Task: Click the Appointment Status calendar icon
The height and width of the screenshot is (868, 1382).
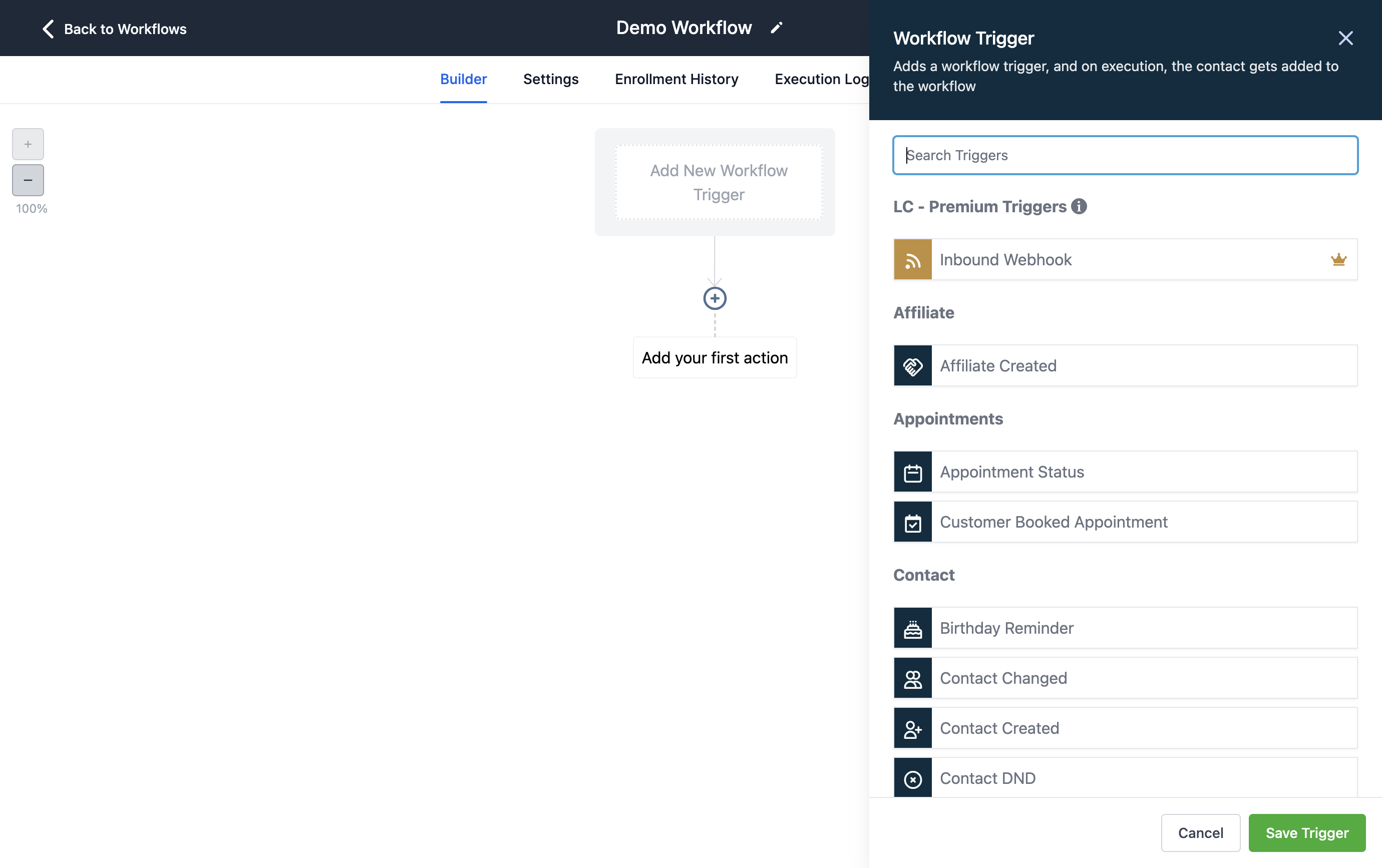Action: tap(912, 472)
